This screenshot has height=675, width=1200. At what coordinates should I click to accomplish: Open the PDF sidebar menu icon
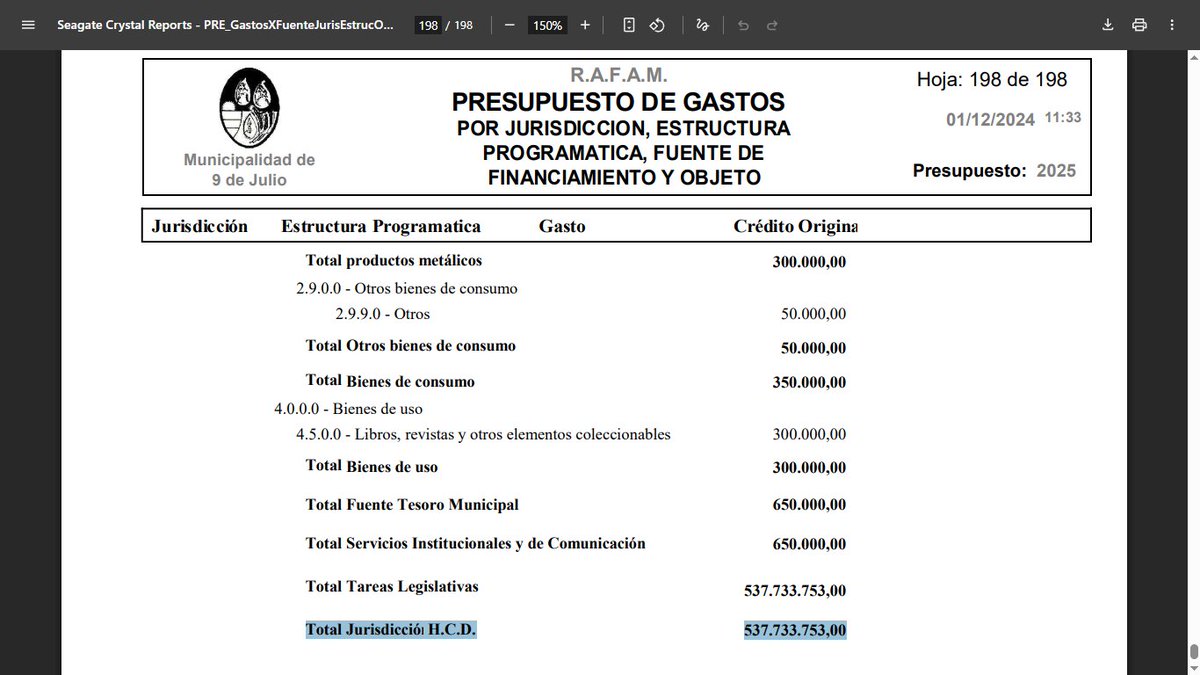[x=27, y=25]
